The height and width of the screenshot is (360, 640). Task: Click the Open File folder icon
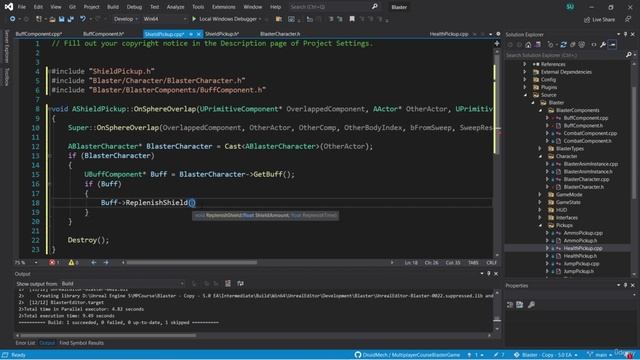coord(52,19)
